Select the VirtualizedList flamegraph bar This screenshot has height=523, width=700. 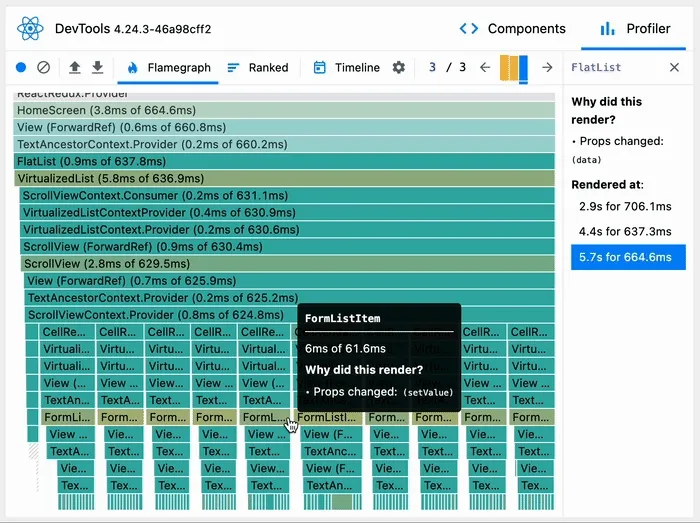click(x=284, y=178)
